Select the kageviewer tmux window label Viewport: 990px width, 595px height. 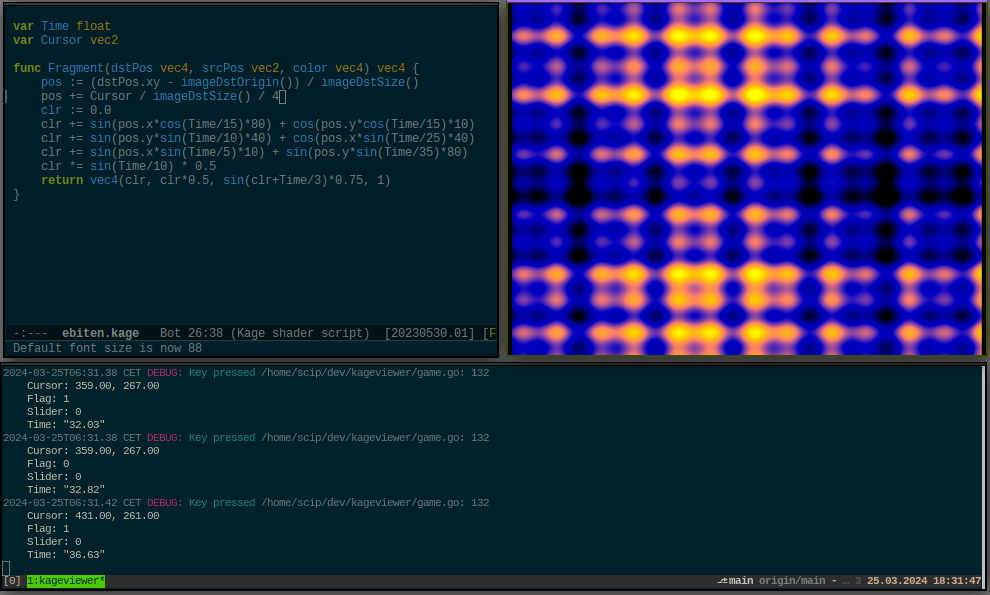coord(64,580)
